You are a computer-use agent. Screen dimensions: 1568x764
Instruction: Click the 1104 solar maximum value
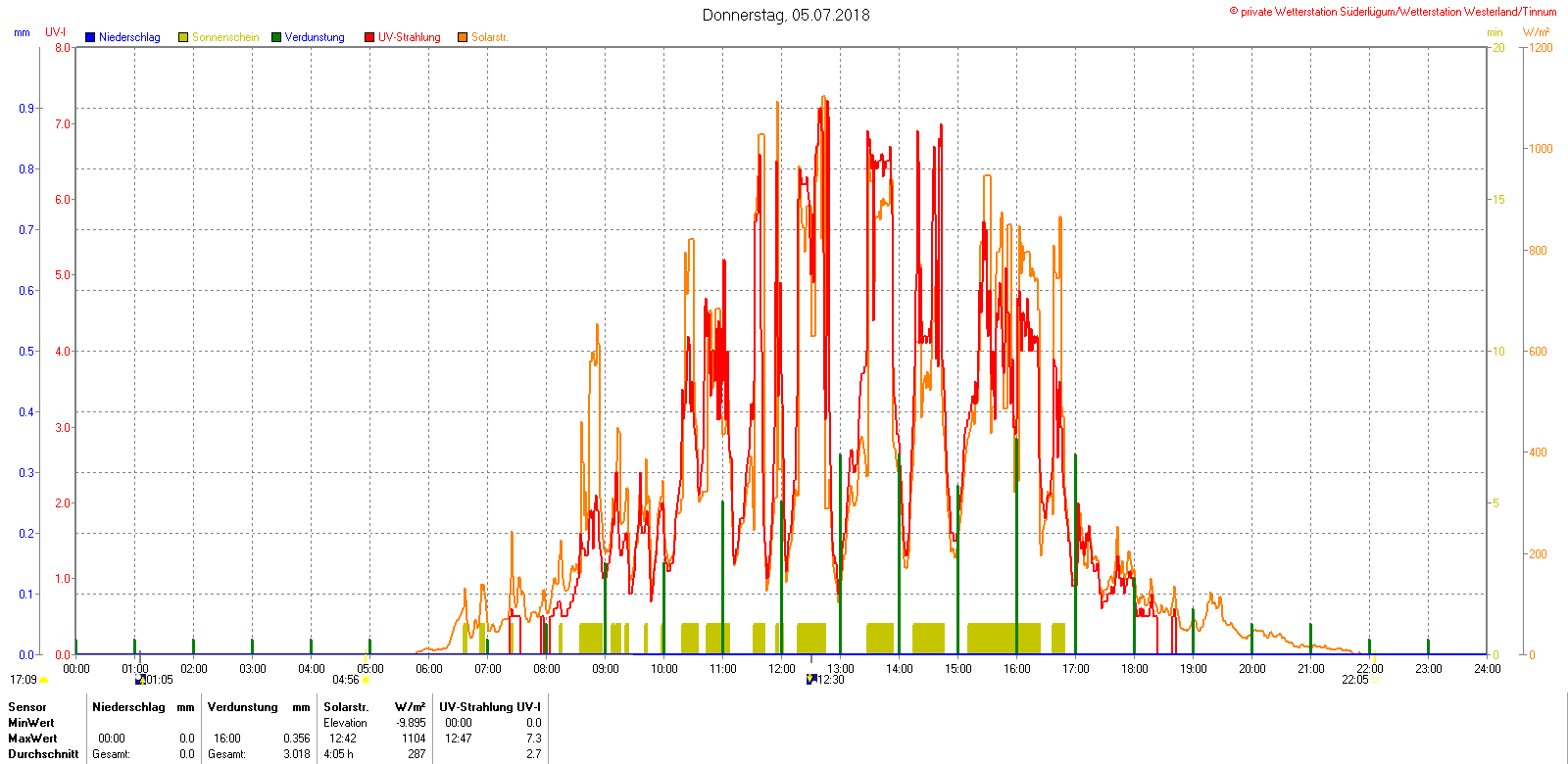[415, 739]
